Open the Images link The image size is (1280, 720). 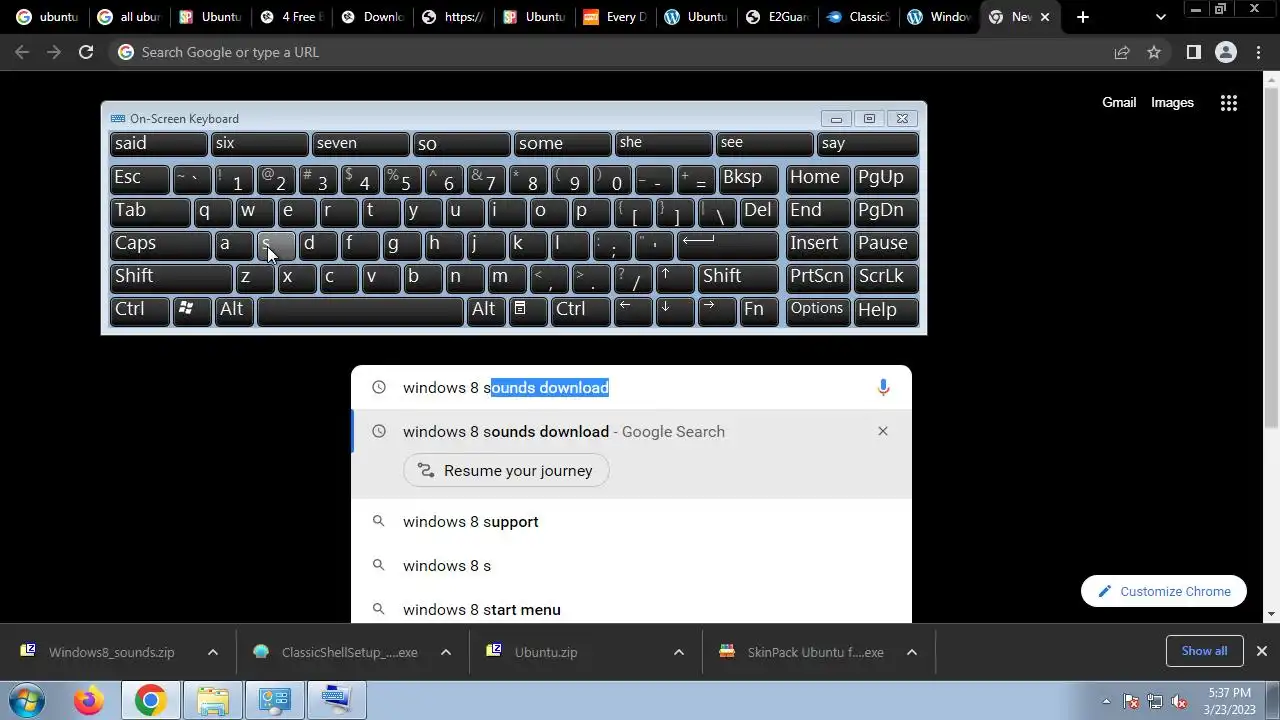pyautogui.click(x=1172, y=103)
